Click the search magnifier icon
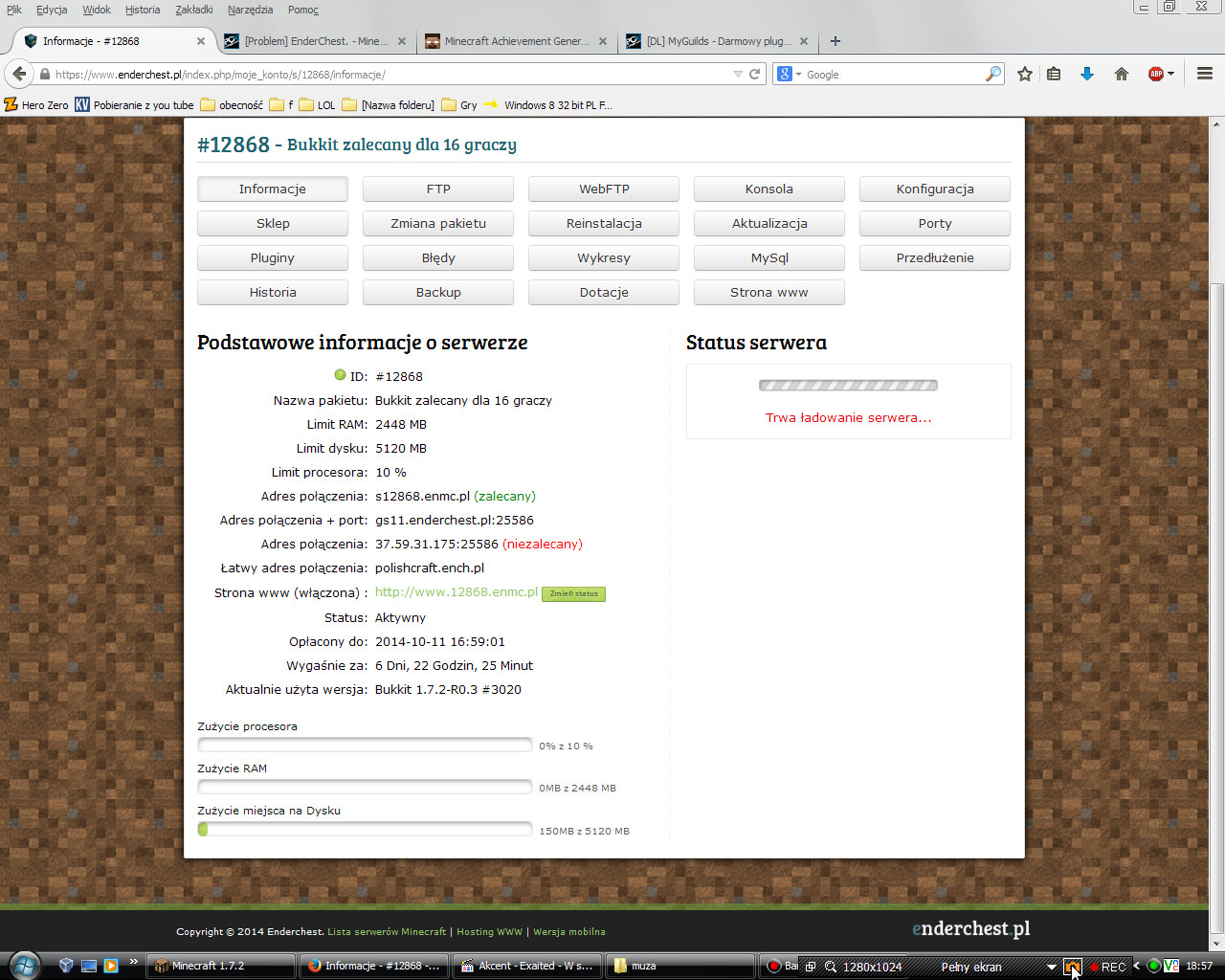This screenshot has height=980, width=1225. (993, 74)
